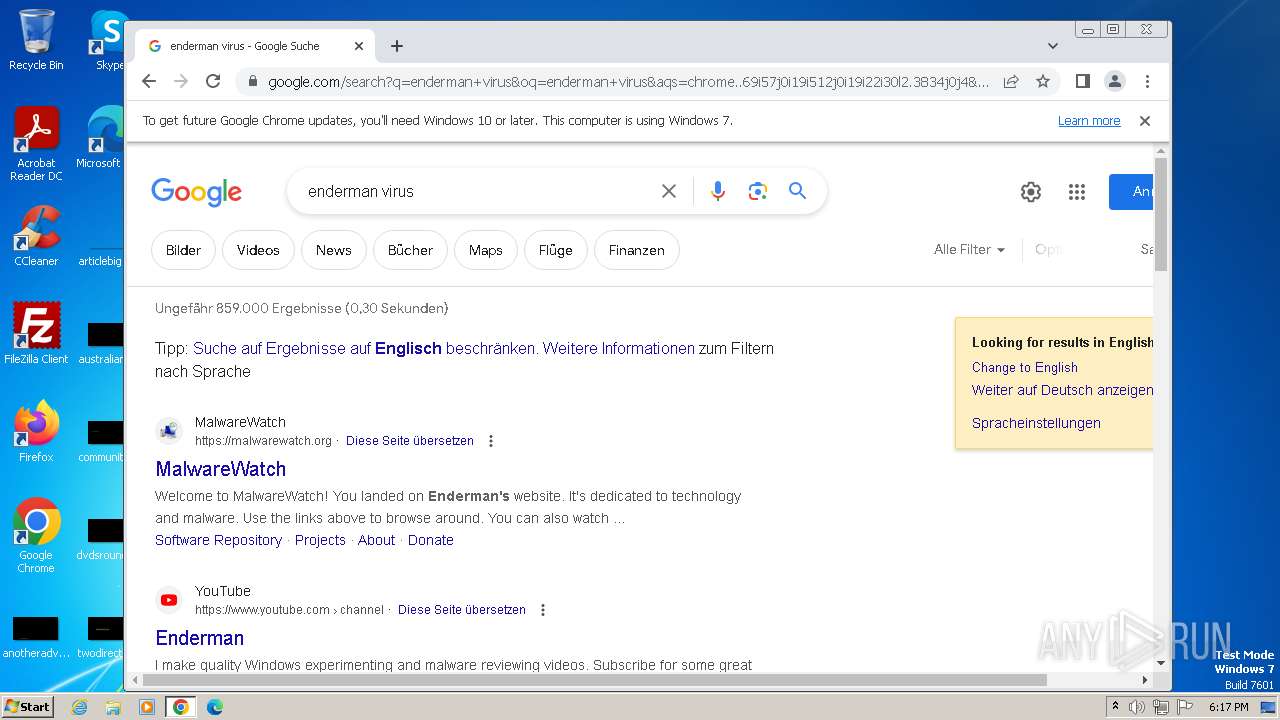Restrict results to Englisch link
This screenshot has height=720, width=1280.
pos(365,348)
